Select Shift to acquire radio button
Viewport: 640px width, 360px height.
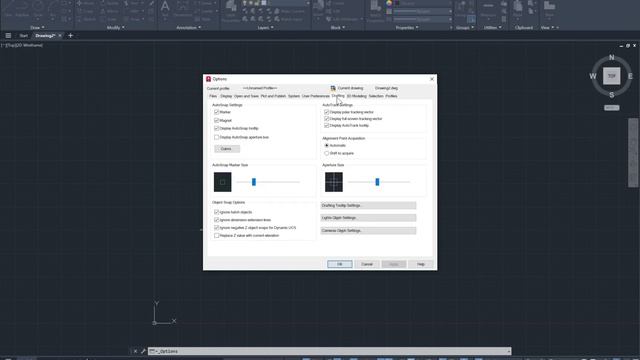(x=327, y=153)
